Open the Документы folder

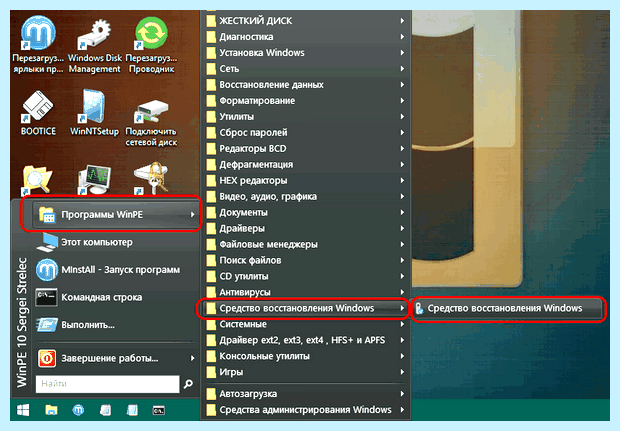(306, 212)
